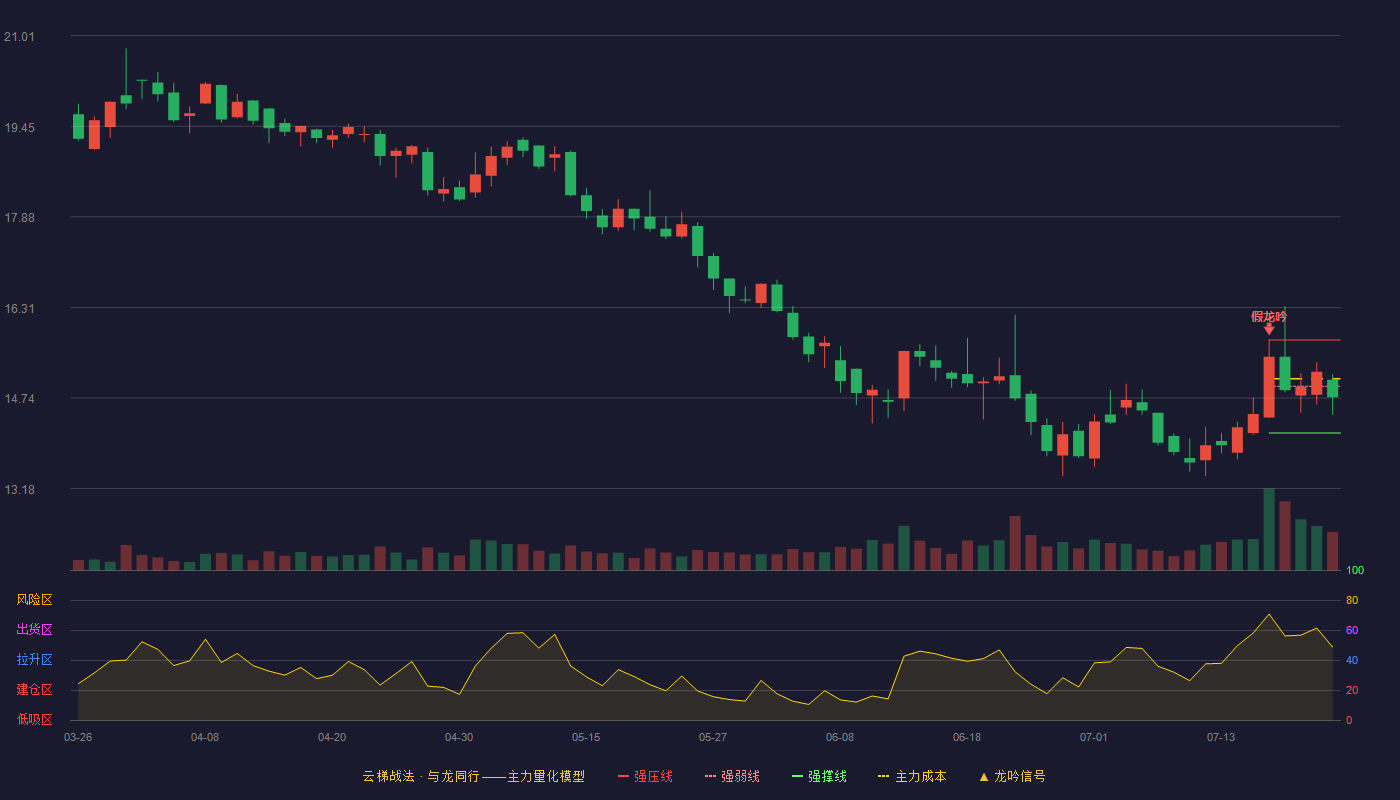This screenshot has height=800, width=1400.
Task: Click the red pressure line right of 假龙吟
Action: coord(1305,341)
